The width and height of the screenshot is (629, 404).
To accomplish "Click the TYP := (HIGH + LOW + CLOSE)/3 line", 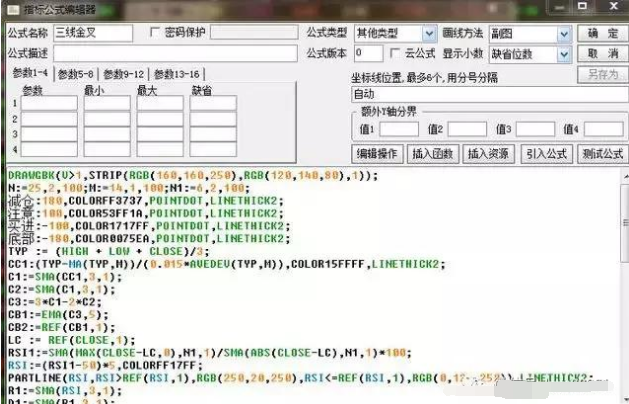I will 109,252.
